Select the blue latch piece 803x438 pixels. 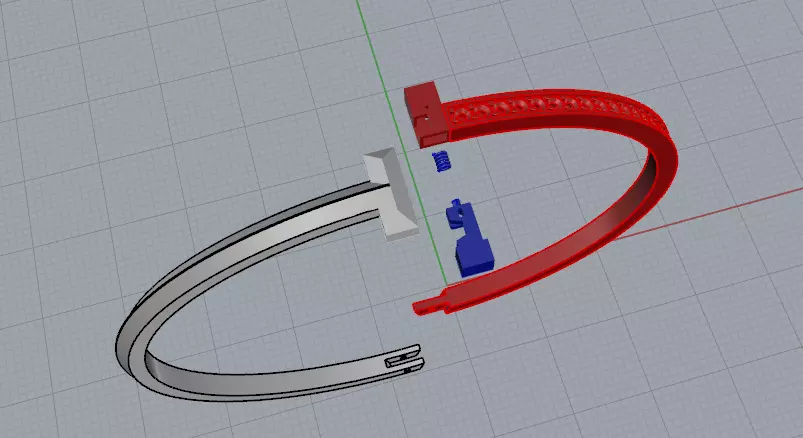(x=470, y=238)
